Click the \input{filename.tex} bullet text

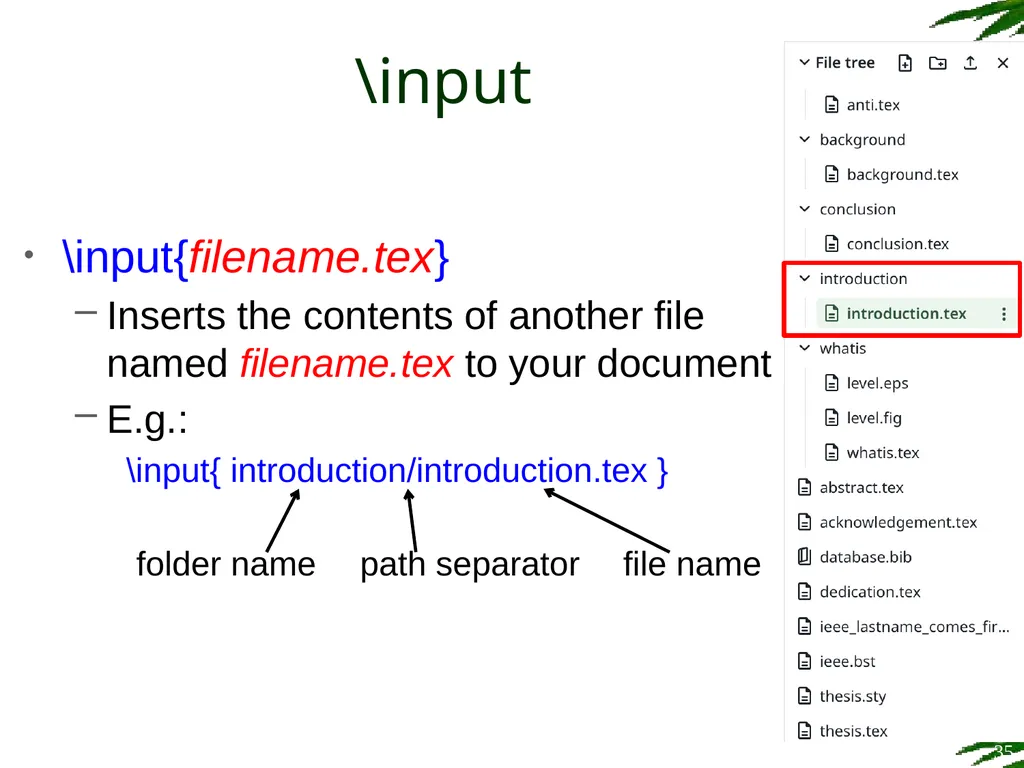tap(255, 257)
